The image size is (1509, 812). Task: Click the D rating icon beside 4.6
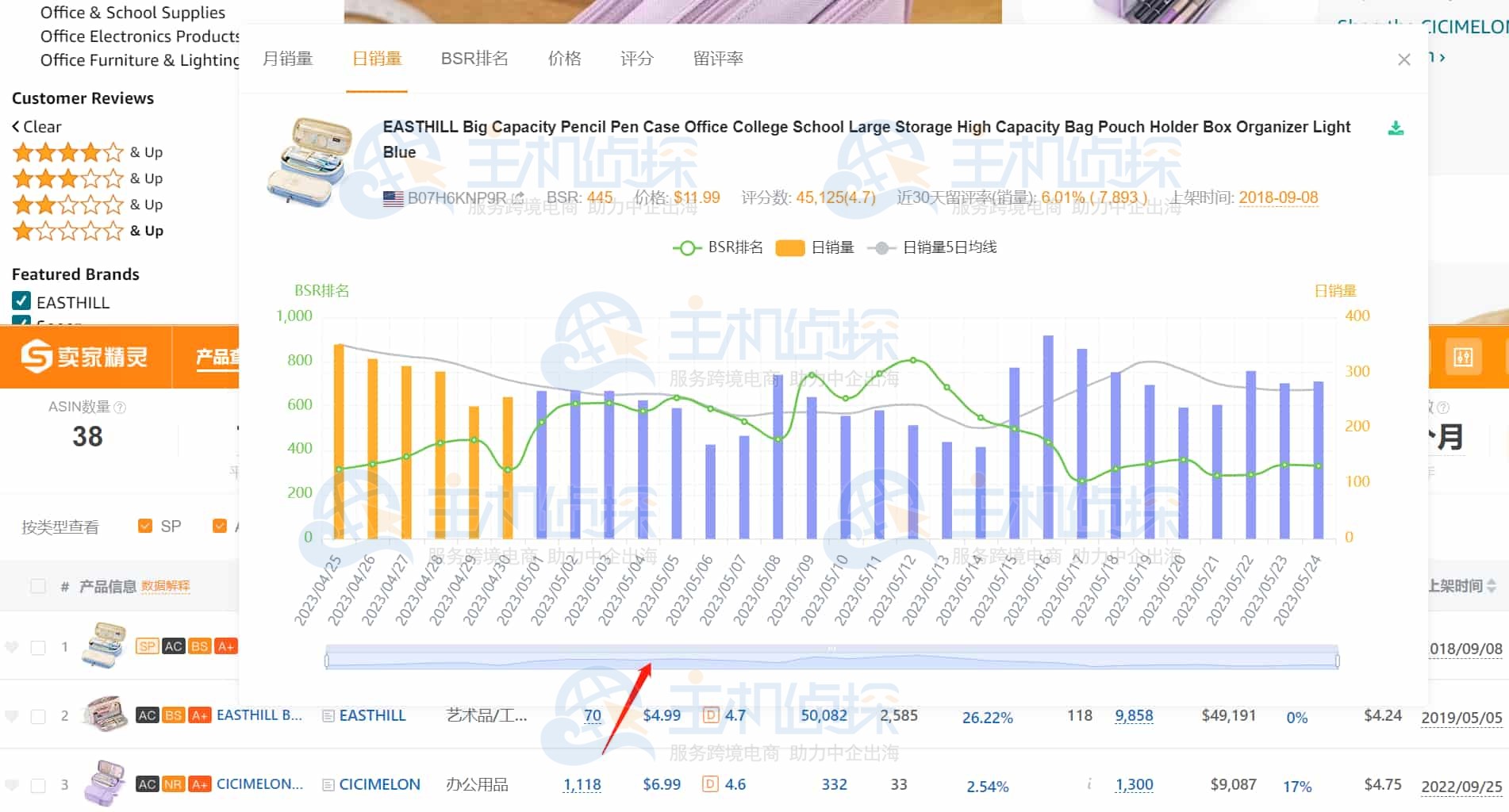pos(711,784)
